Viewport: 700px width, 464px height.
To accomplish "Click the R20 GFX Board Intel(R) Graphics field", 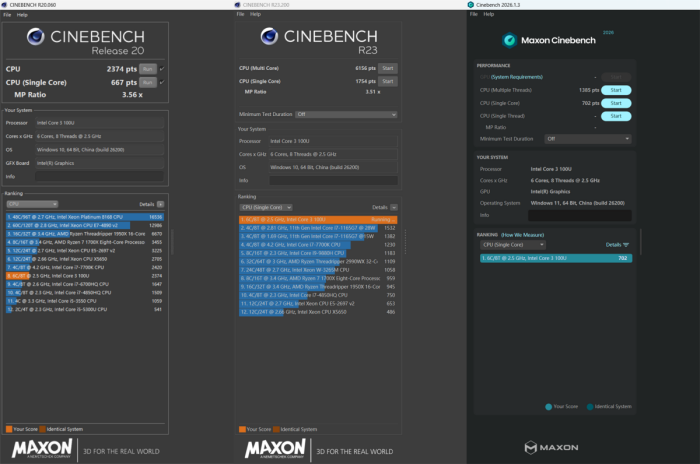I will point(99,163).
